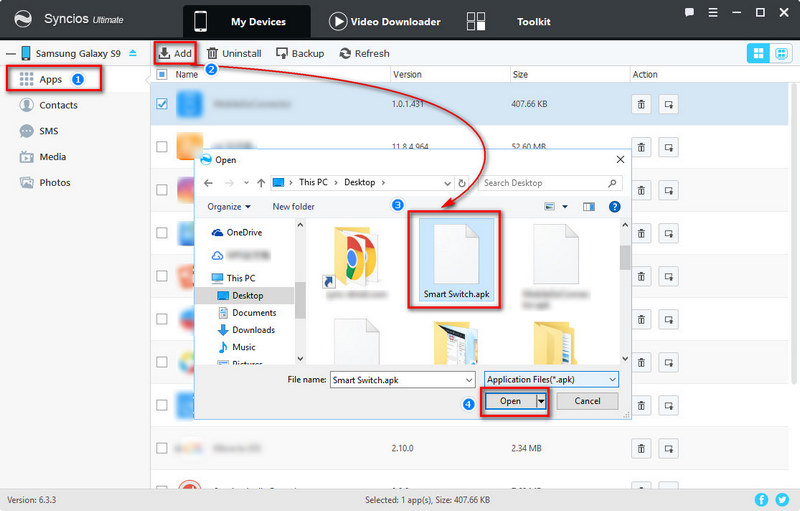The height and width of the screenshot is (511, 800).
Task: Toggle the preview pane icon
Action: pyautogui.click(x=589, y=207)
